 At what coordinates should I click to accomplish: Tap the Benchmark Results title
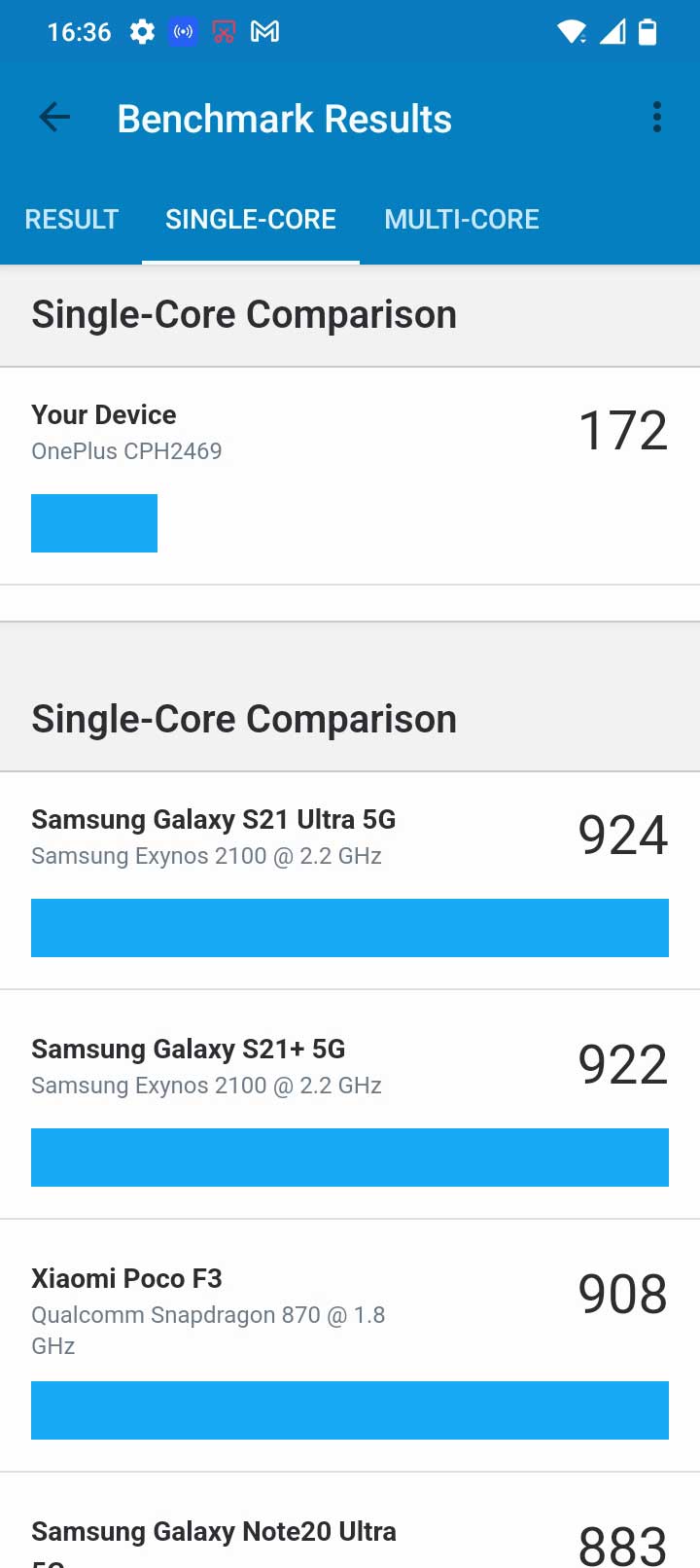pos(285,119)
